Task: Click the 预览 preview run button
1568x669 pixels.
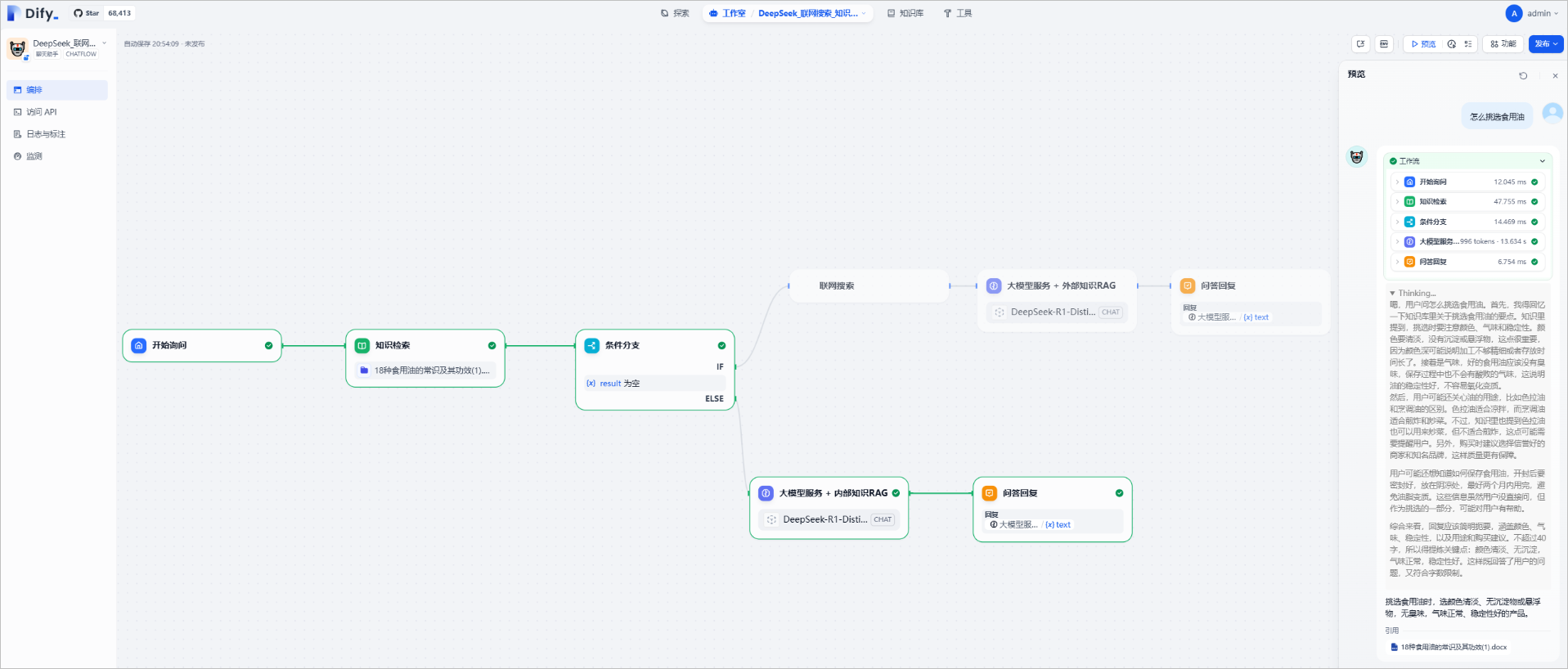Action: [1423, 44]
